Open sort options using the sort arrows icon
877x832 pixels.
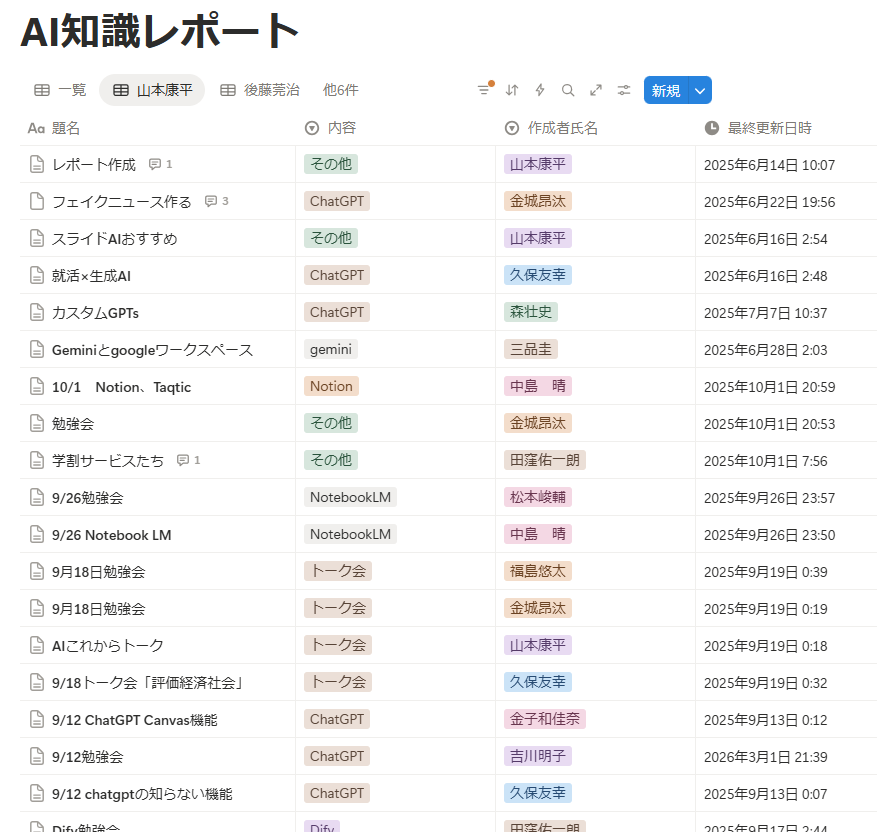point(511,90)
